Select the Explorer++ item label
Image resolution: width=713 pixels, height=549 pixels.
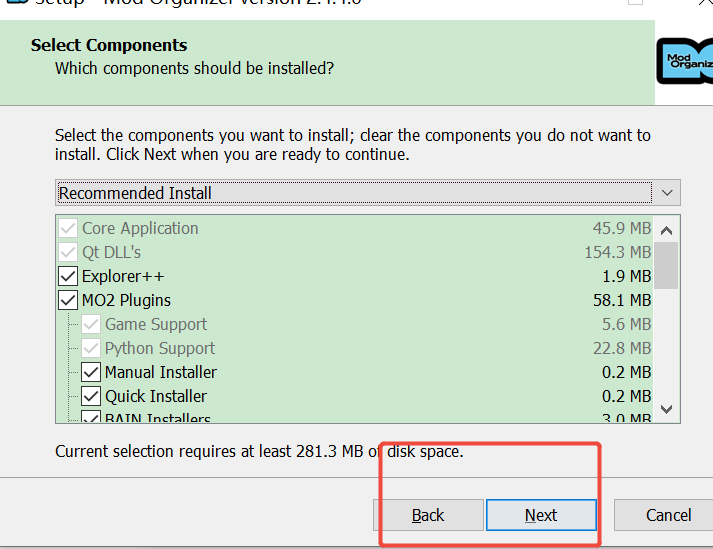pos(123,276)
